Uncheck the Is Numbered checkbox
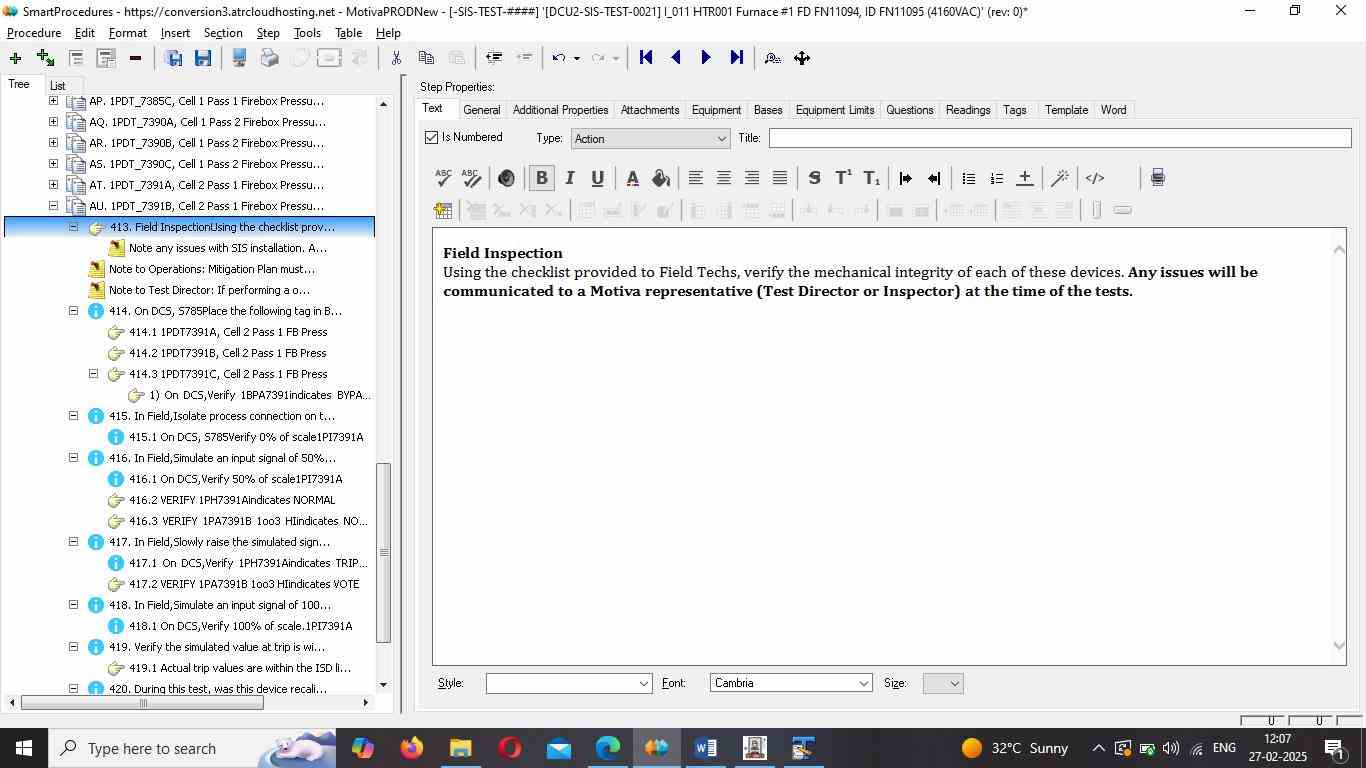This screenshot has width=1366, height=768. point(432,138)
